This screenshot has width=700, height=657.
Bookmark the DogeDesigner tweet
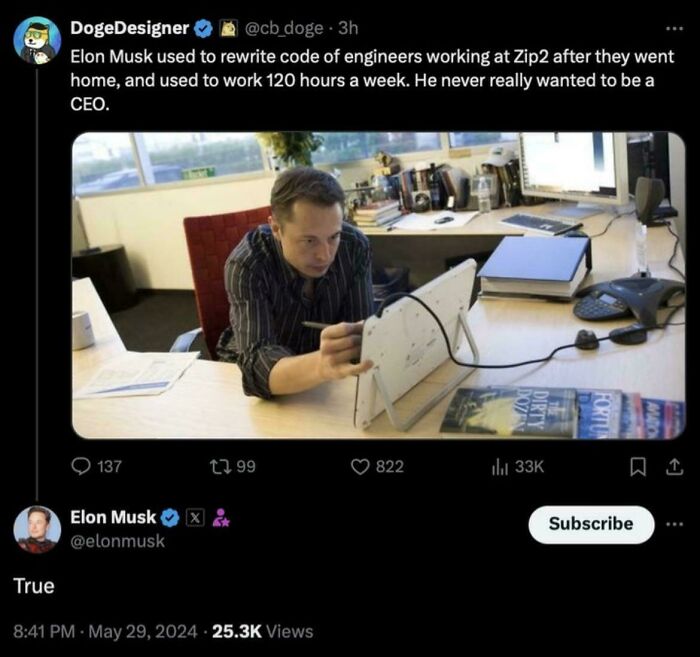click(644, 466)
